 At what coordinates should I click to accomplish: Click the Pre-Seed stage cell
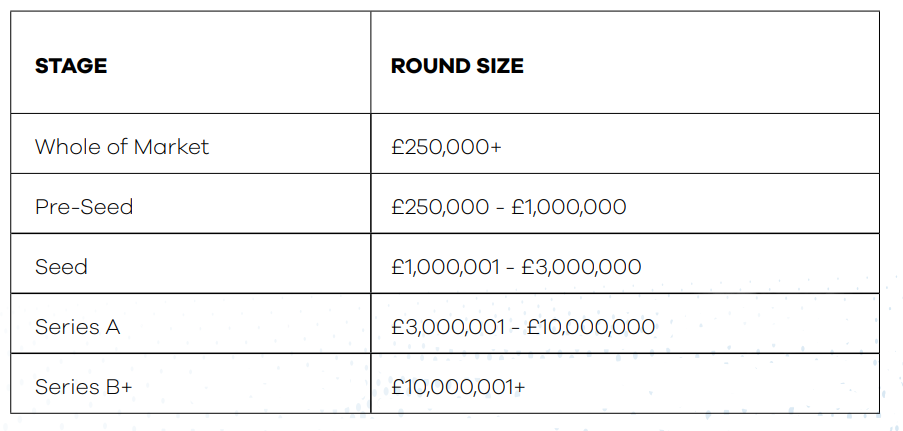click(191, 203)
